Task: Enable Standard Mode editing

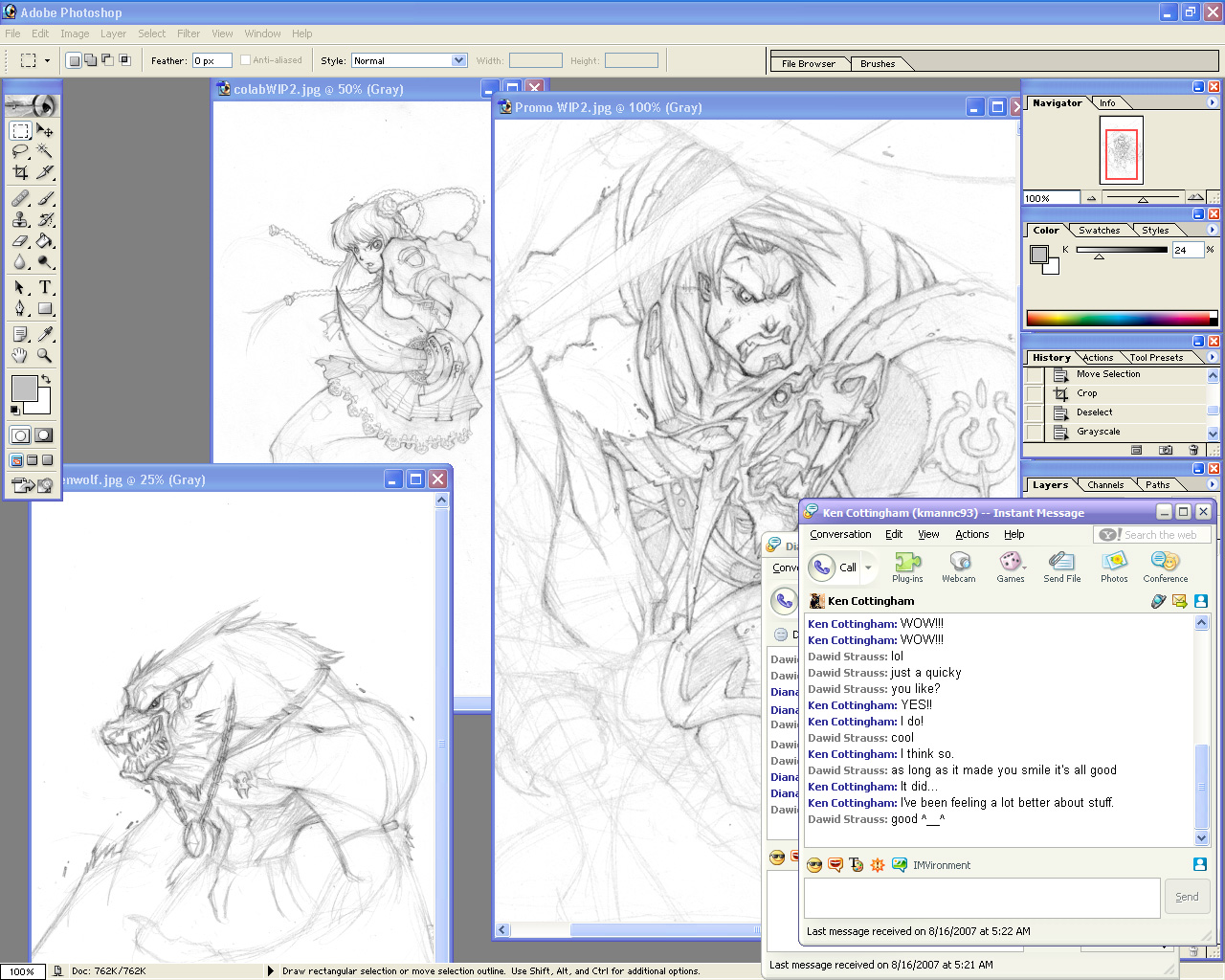Action: pyautogui.click(x=20, y=435)
